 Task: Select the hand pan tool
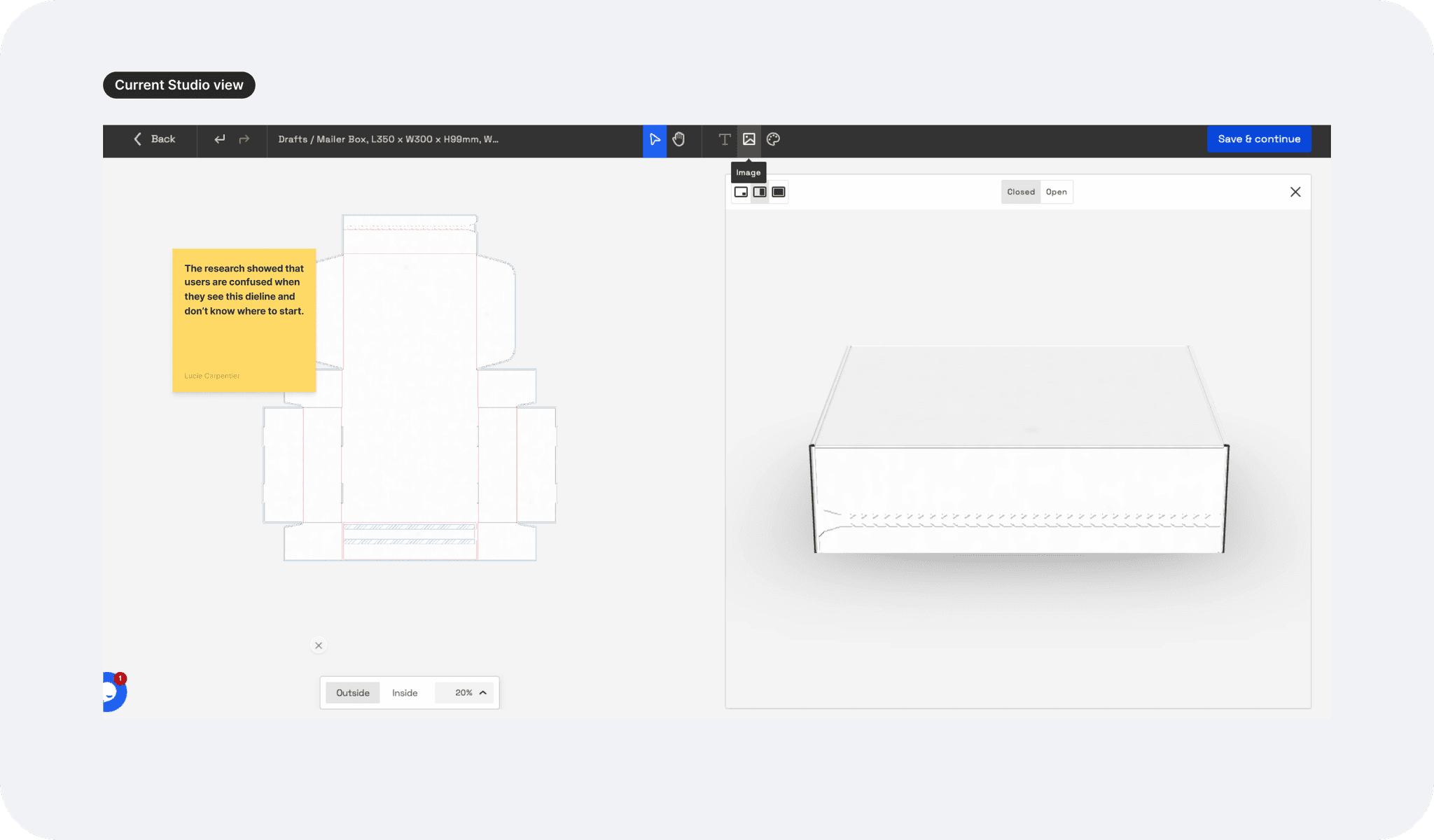pos(678,139)
